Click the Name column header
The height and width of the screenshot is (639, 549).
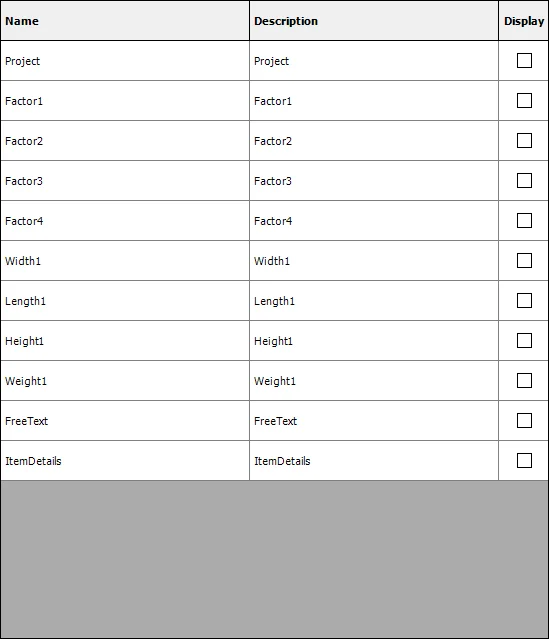(x=125, y=21)
